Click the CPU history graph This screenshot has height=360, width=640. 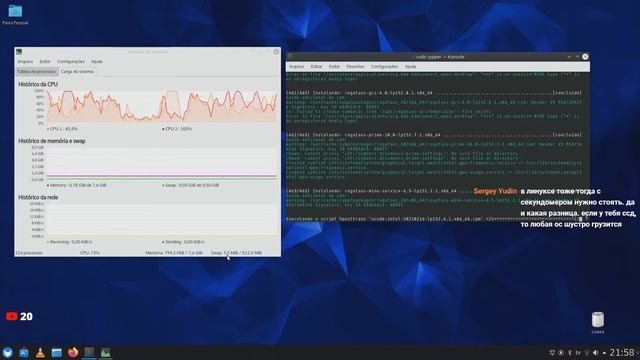[x=162, y=107]
